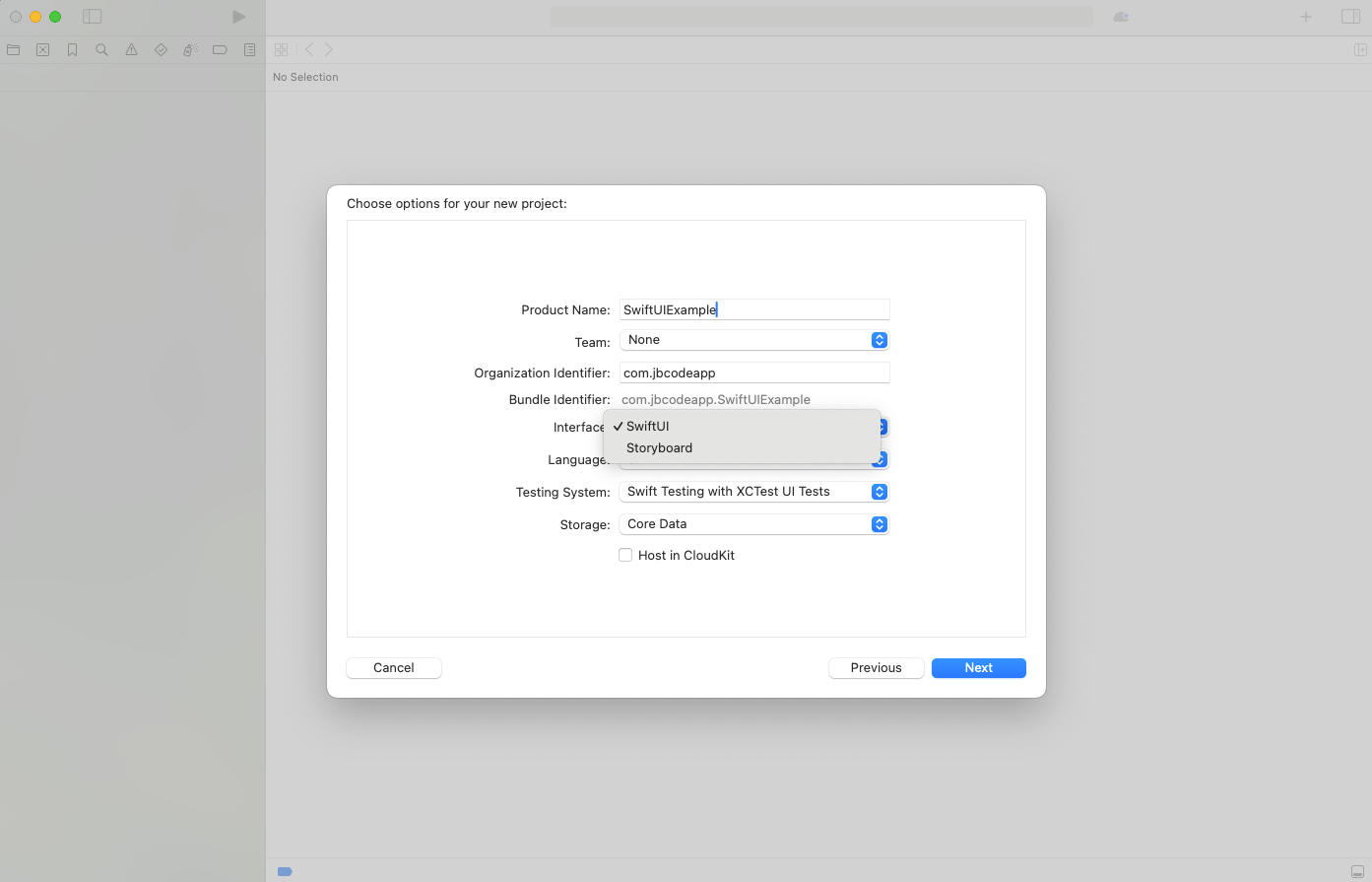Open the Source Control navigator icon
Image resolution: width=1372 pixels, height=882 pixels.
coord(43,49)
